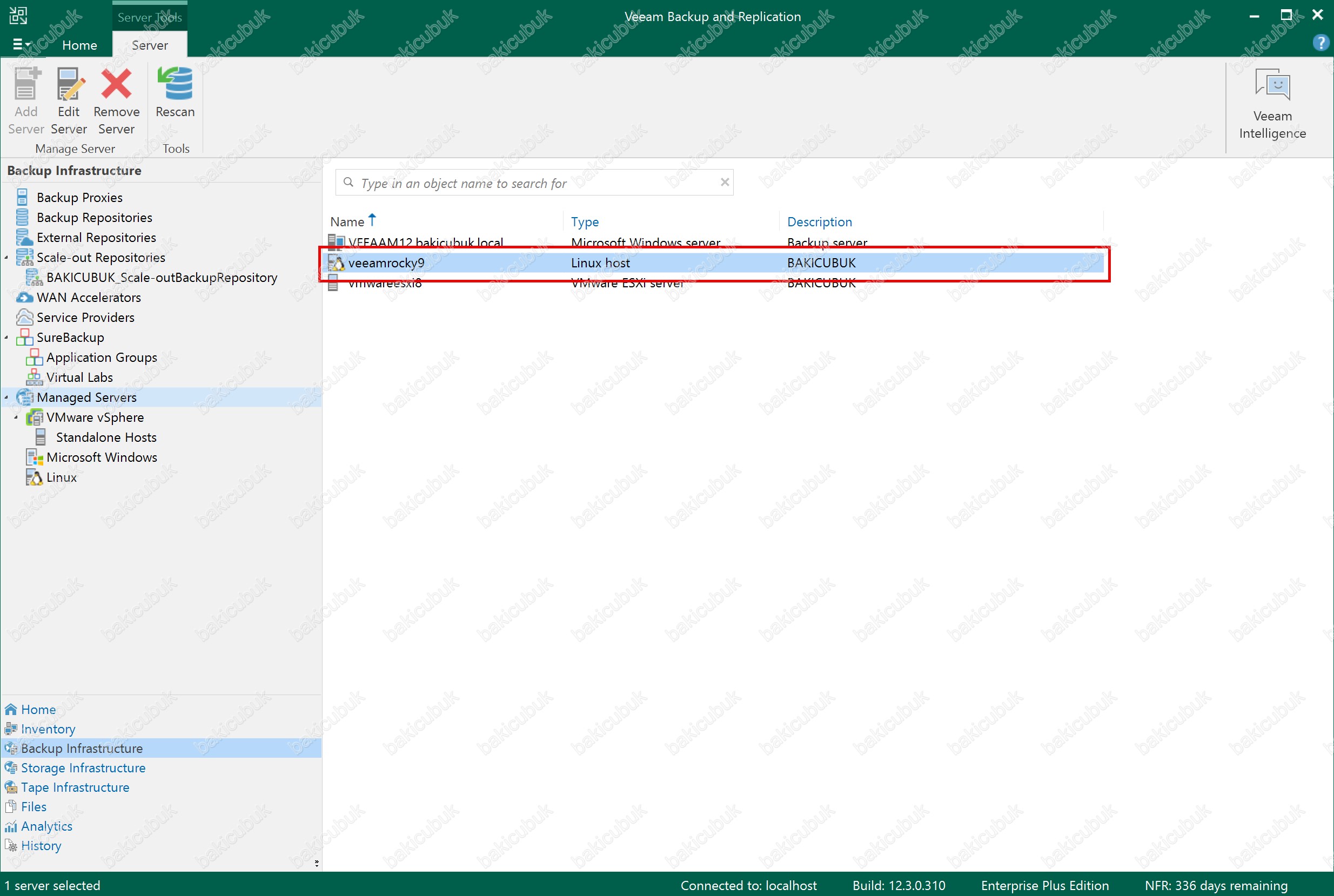1334x896 pixels.
Task: Click the Veeam app icon in title bar
Action: pyautogui.click(x=18, y=16)
